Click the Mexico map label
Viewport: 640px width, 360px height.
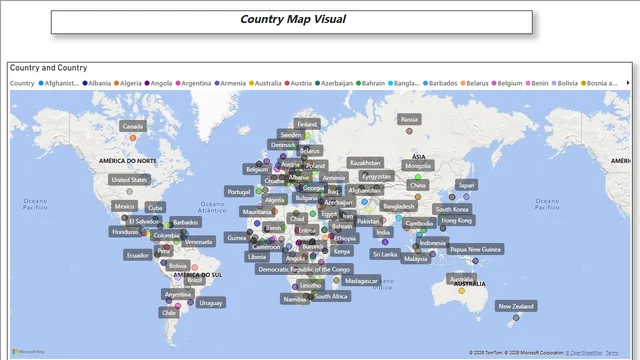click(124, 206)
